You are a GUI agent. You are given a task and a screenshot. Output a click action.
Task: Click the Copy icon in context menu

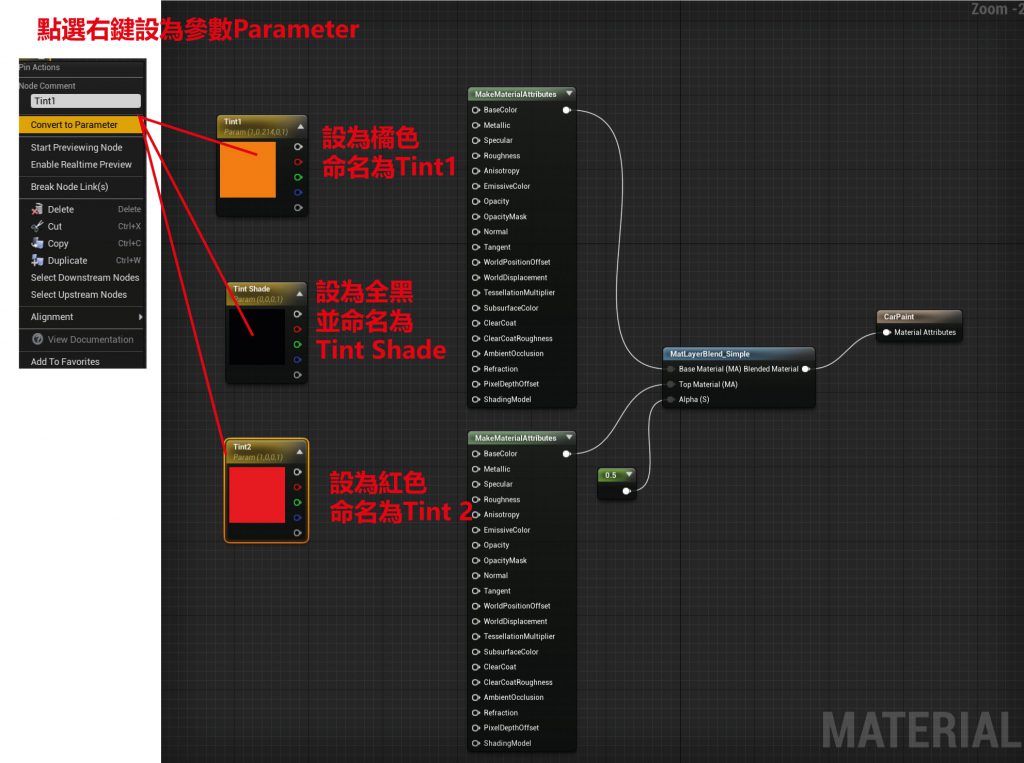tap(37, 243)
